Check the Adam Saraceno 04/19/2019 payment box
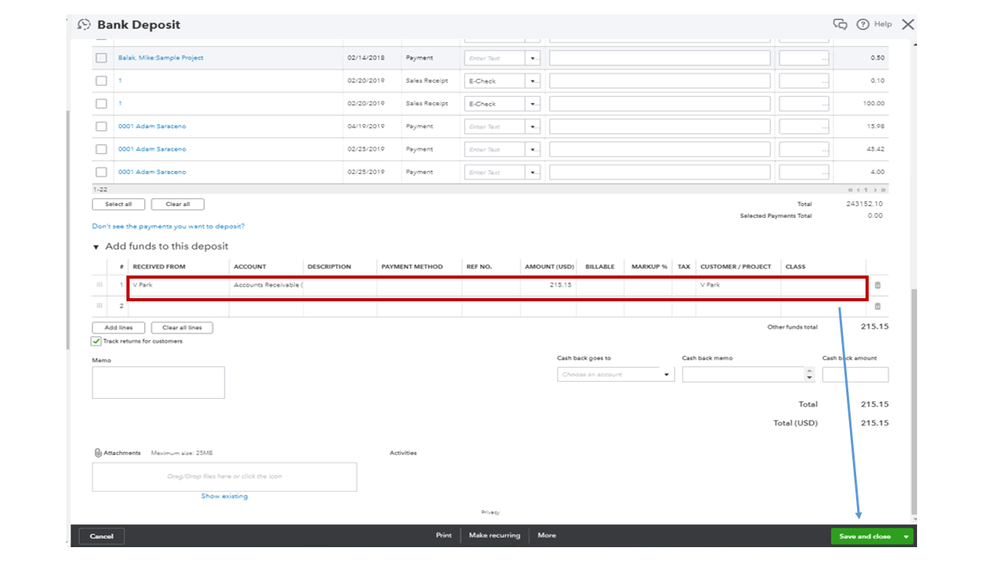Image resolution: width=999 pixels, height=562 pixels. coord(101,126)
